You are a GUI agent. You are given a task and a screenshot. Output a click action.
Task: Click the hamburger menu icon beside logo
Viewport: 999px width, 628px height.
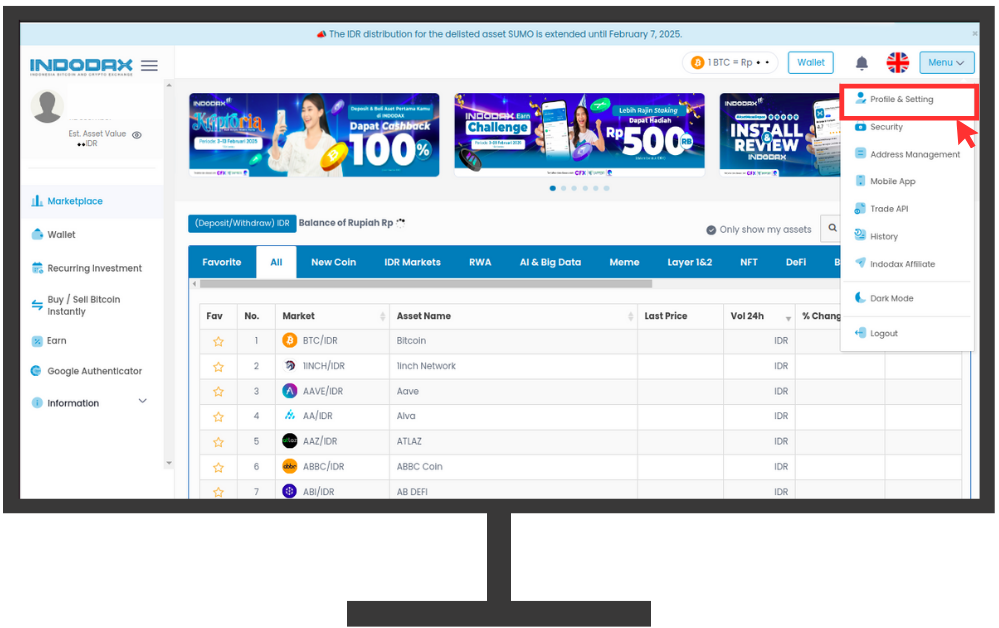149,66
